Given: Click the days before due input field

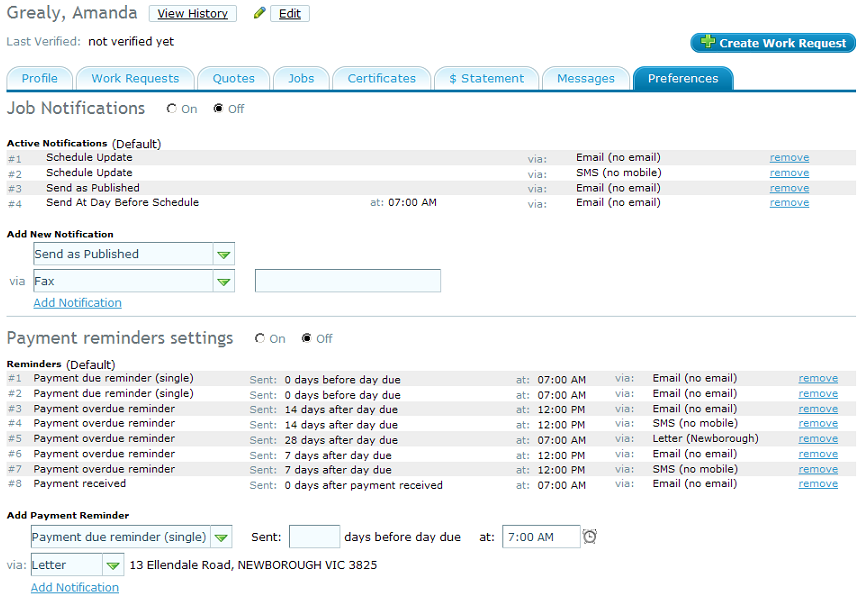Looking at the screenshot, I should pos(314,537).
